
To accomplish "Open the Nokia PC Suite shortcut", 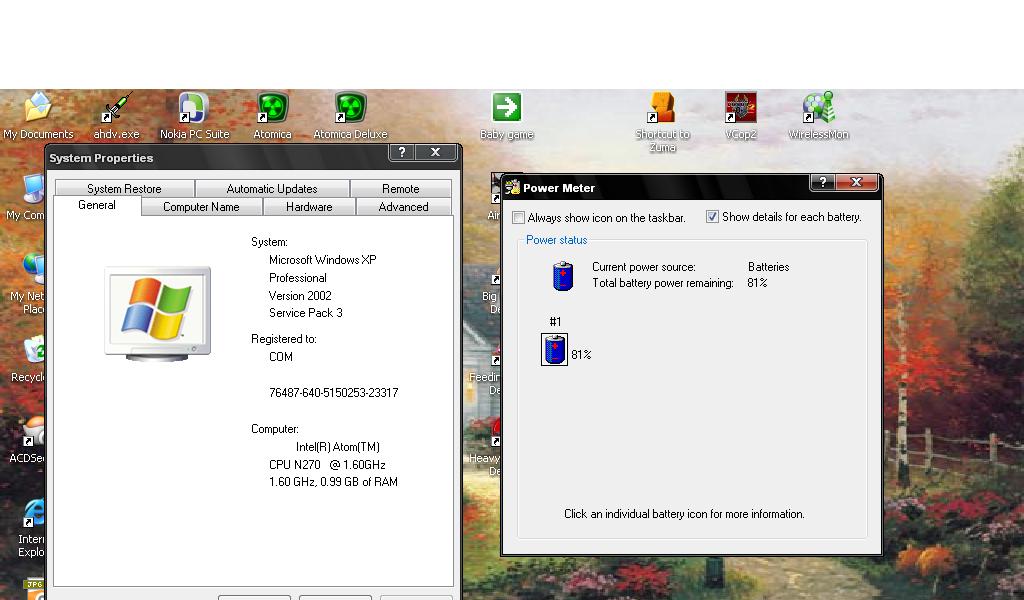I will (x=193, y=108).
